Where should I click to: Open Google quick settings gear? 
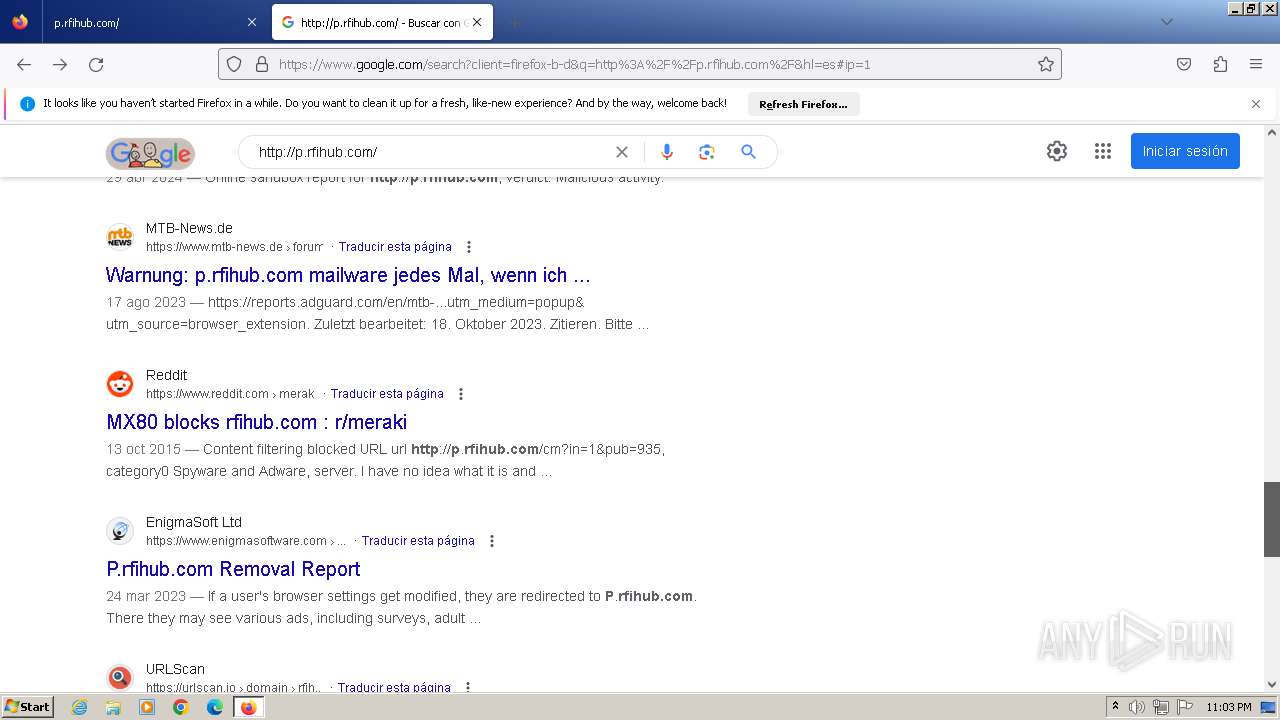(1057, 151)
